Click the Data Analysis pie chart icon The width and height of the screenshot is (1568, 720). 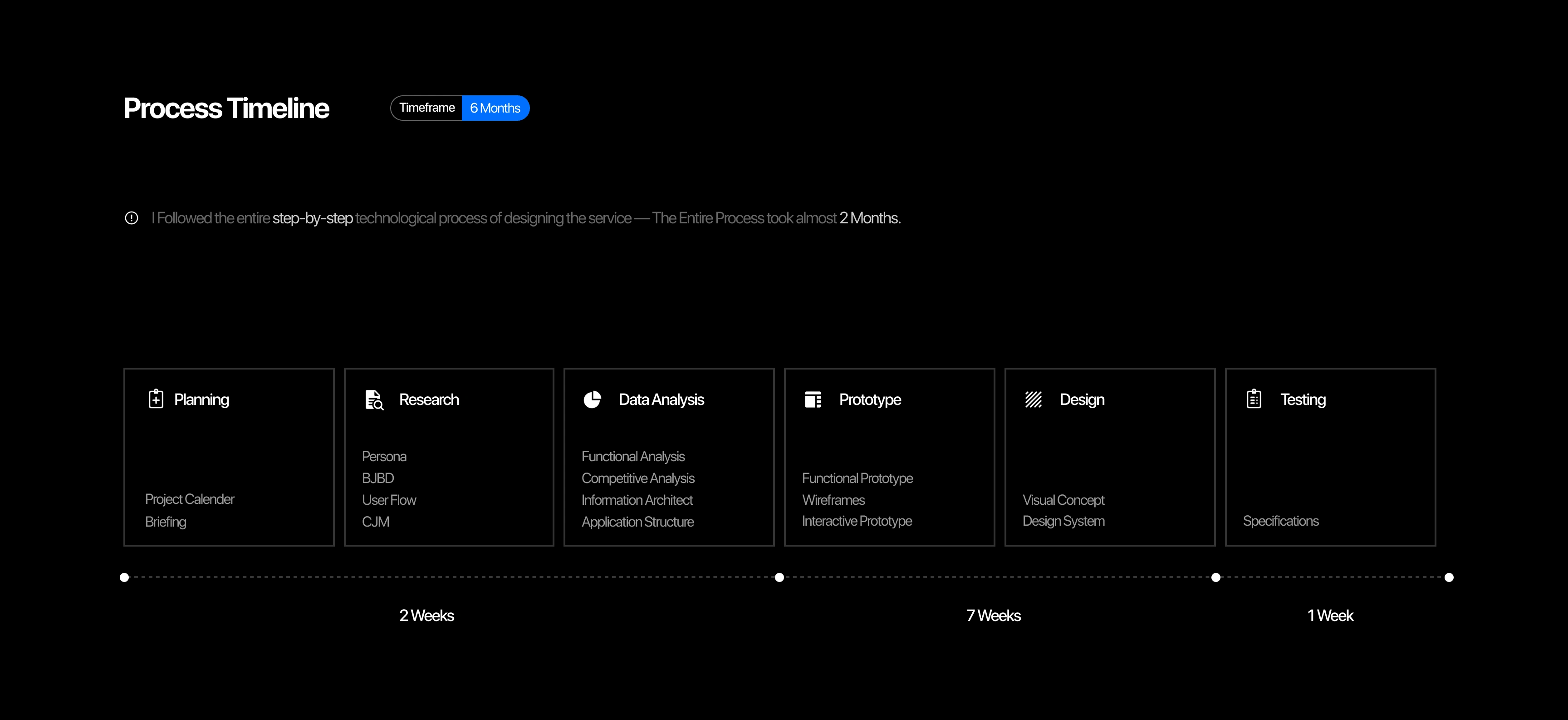pyautogui.click(x=592, y=399)
